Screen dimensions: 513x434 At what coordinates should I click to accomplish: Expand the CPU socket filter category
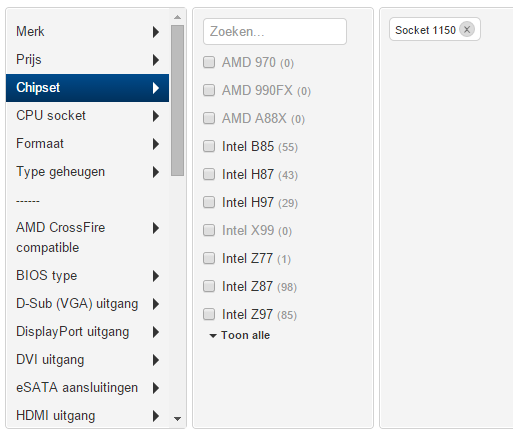(x=87, y=116)
